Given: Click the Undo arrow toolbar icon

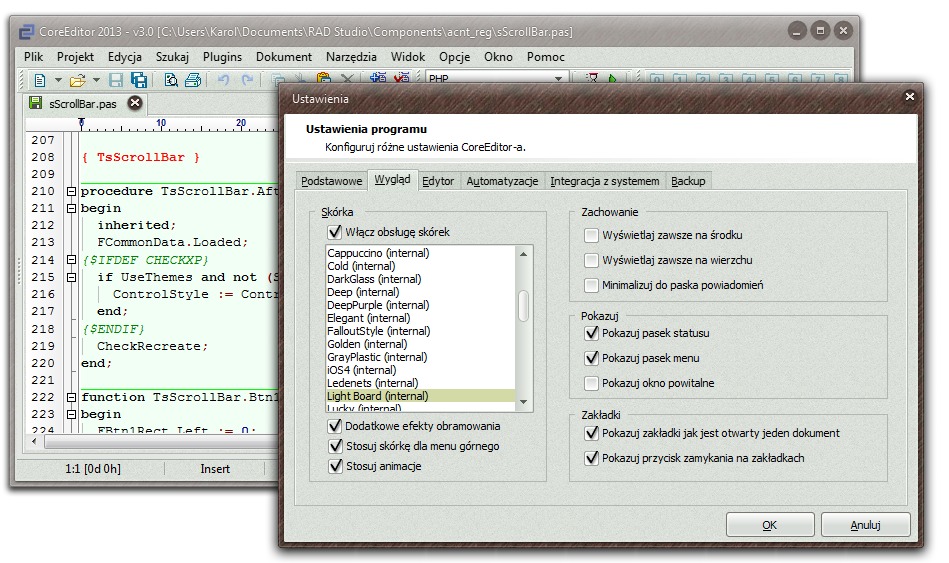Looking at the screenshot, I should click(223, 80).
